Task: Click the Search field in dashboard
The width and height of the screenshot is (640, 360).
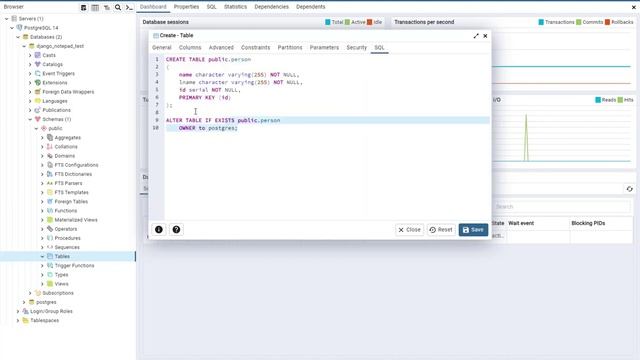Action: (562, 207)
